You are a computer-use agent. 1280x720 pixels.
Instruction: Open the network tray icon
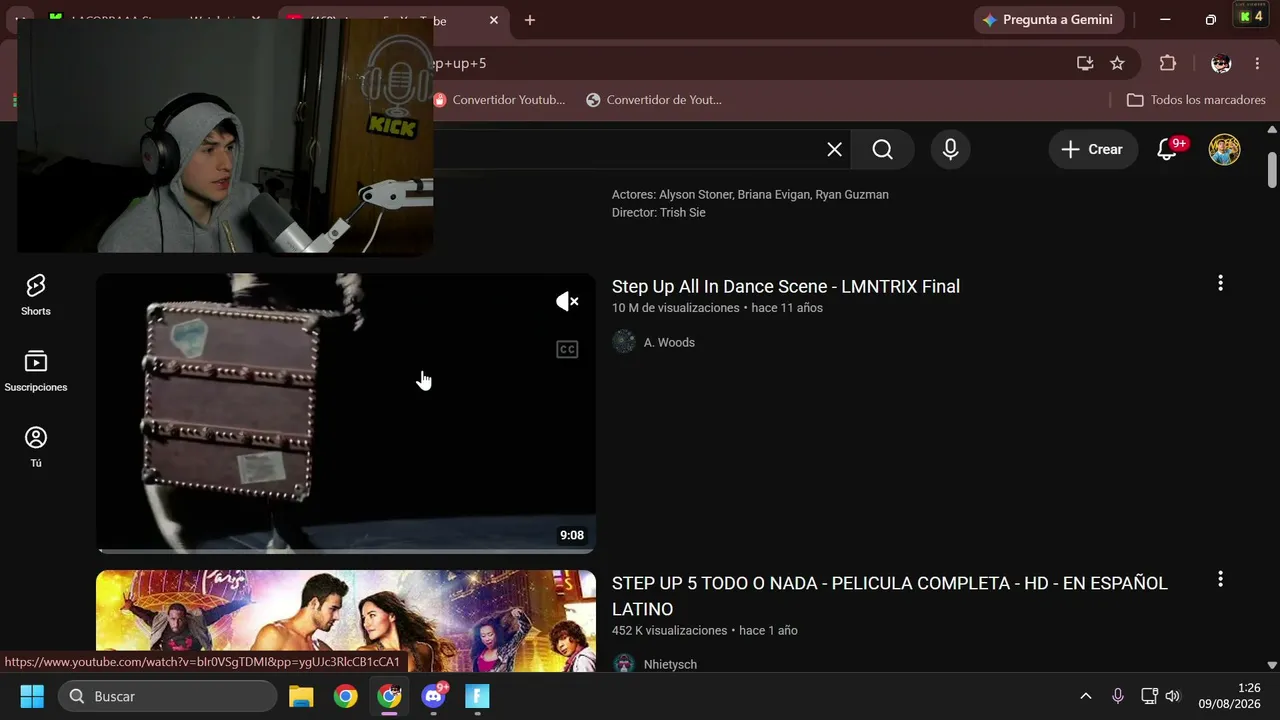click(1150, 696)
